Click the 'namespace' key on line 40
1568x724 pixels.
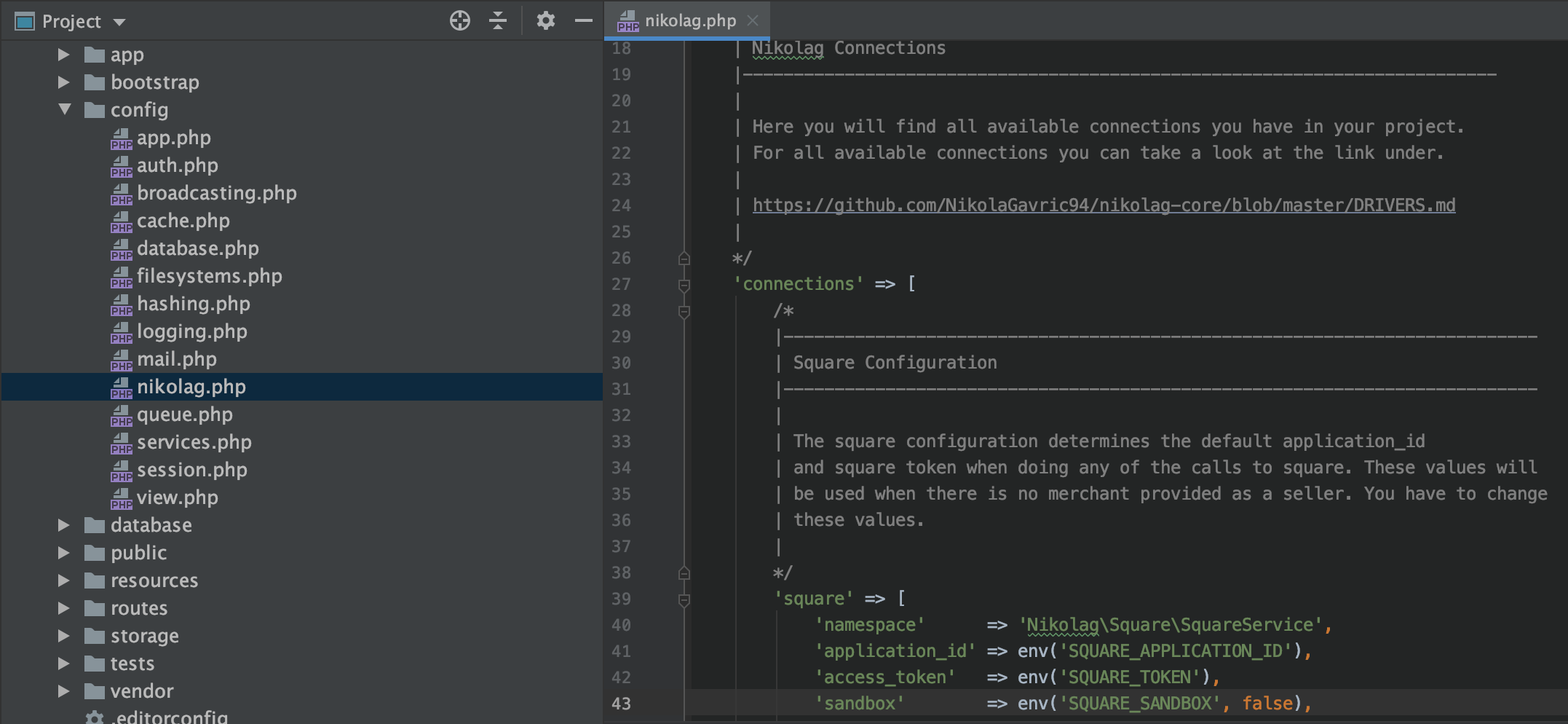pos(870,625)
